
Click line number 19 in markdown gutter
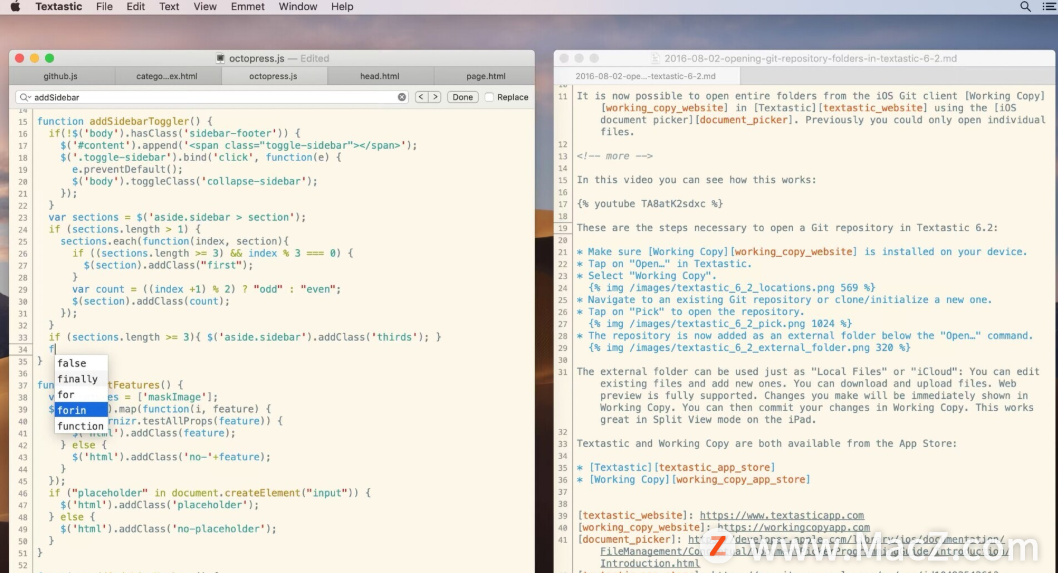563,228
